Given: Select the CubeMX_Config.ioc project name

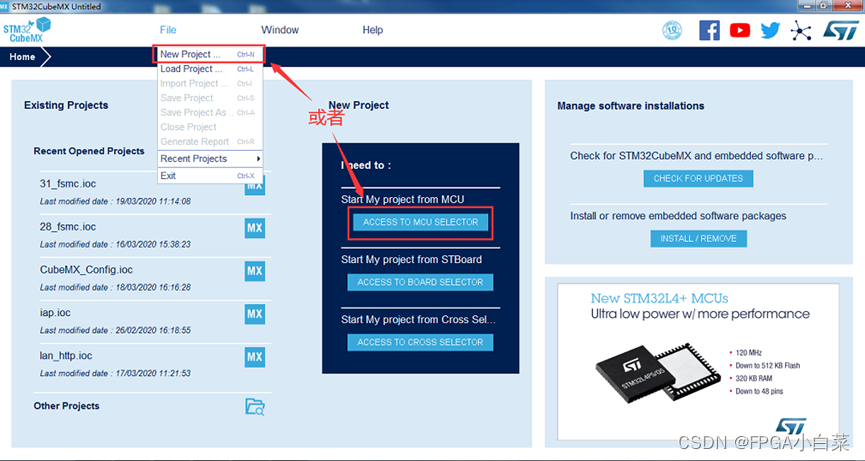Looking at the screenshot, I should (86, 270).
